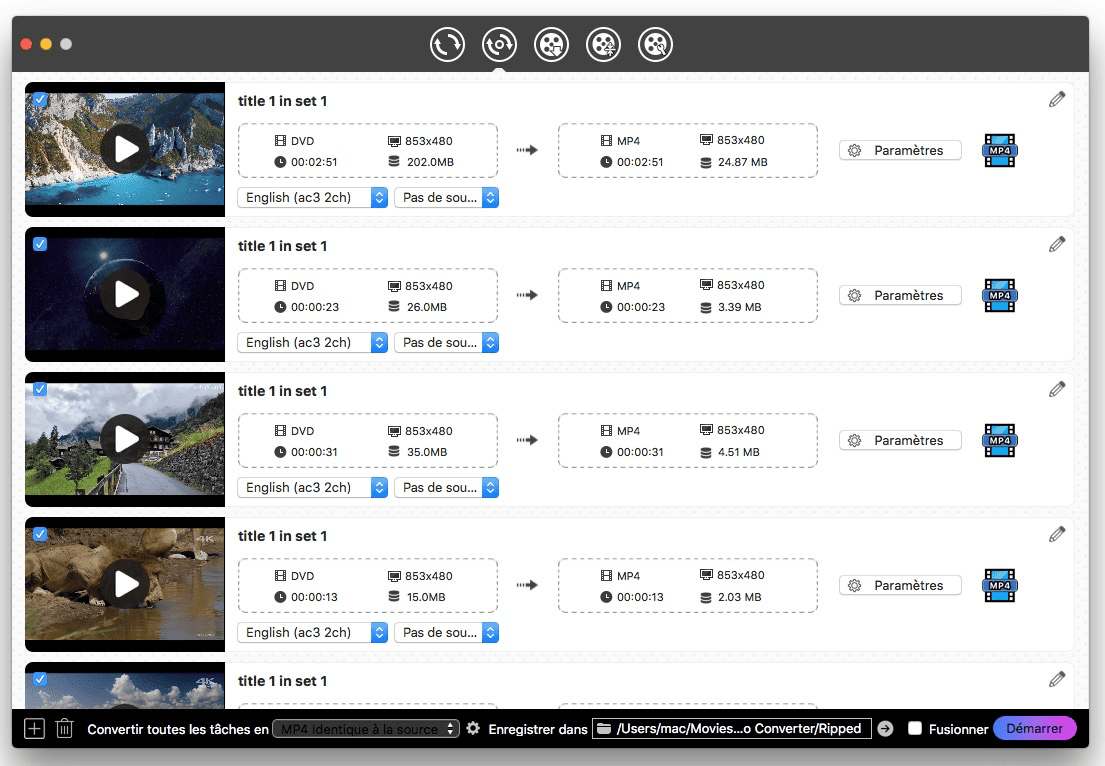
Task: Open the Pas de sou... subtitle dropdown for the 15.0MB video
Action: coord(446,633)
